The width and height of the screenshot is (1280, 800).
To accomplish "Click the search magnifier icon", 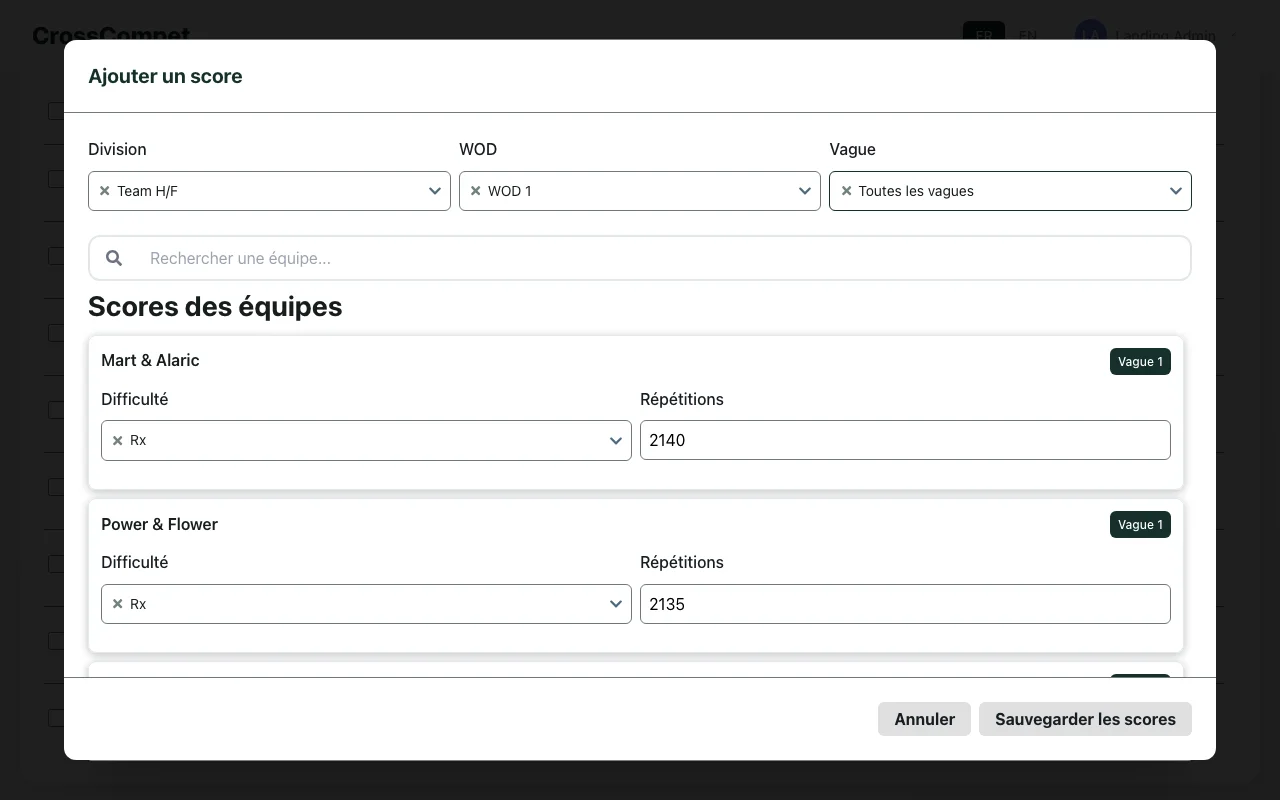I will (x=114, y=258).
